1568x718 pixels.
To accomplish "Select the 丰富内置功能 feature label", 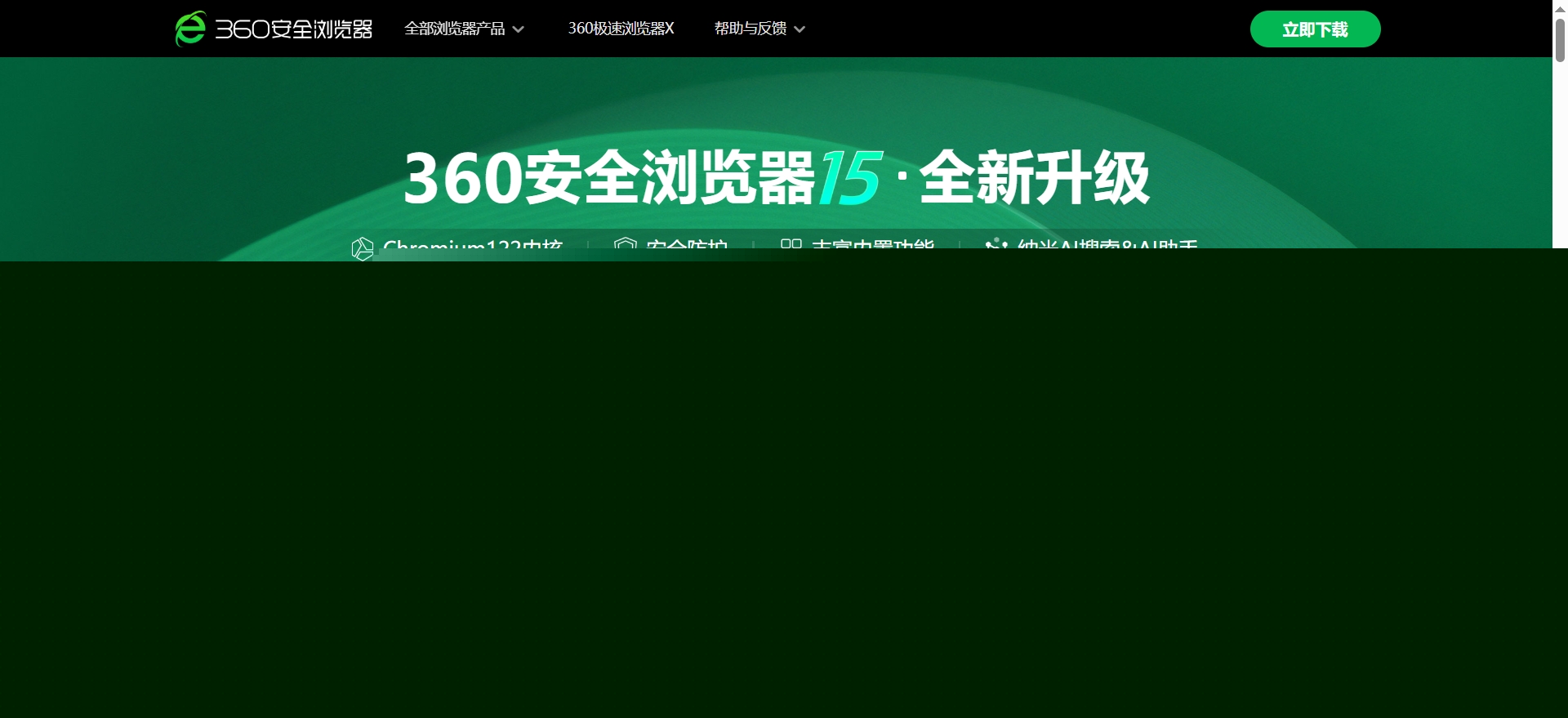I will [x=872, y=244].
